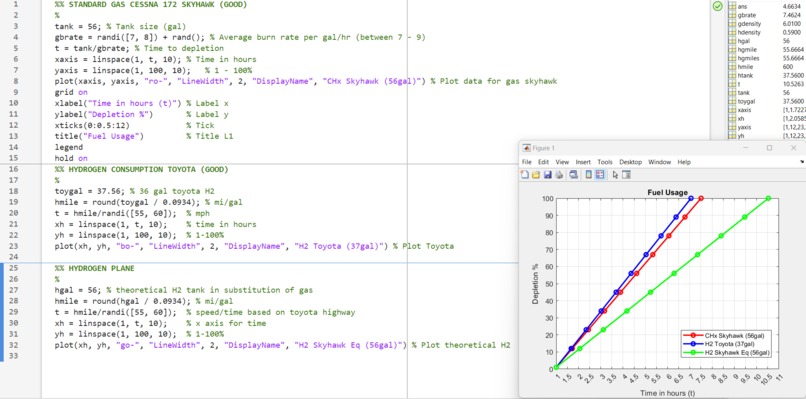Image resolution: width=806 pixels, height=399 pixels.
Task: Click the HYDROGEN PLANE section heading
Action: coord(95,268)
